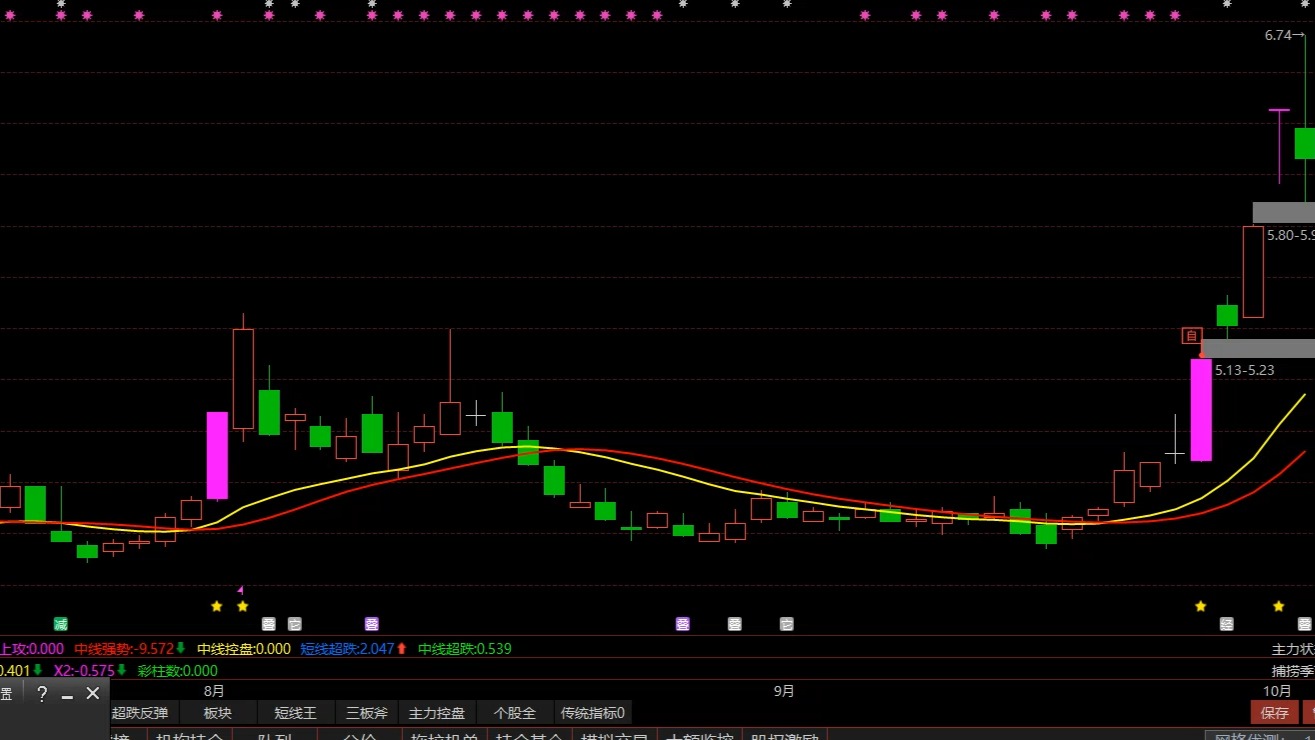
Task: Switch to 板块 tab
Action: [217, 713]
